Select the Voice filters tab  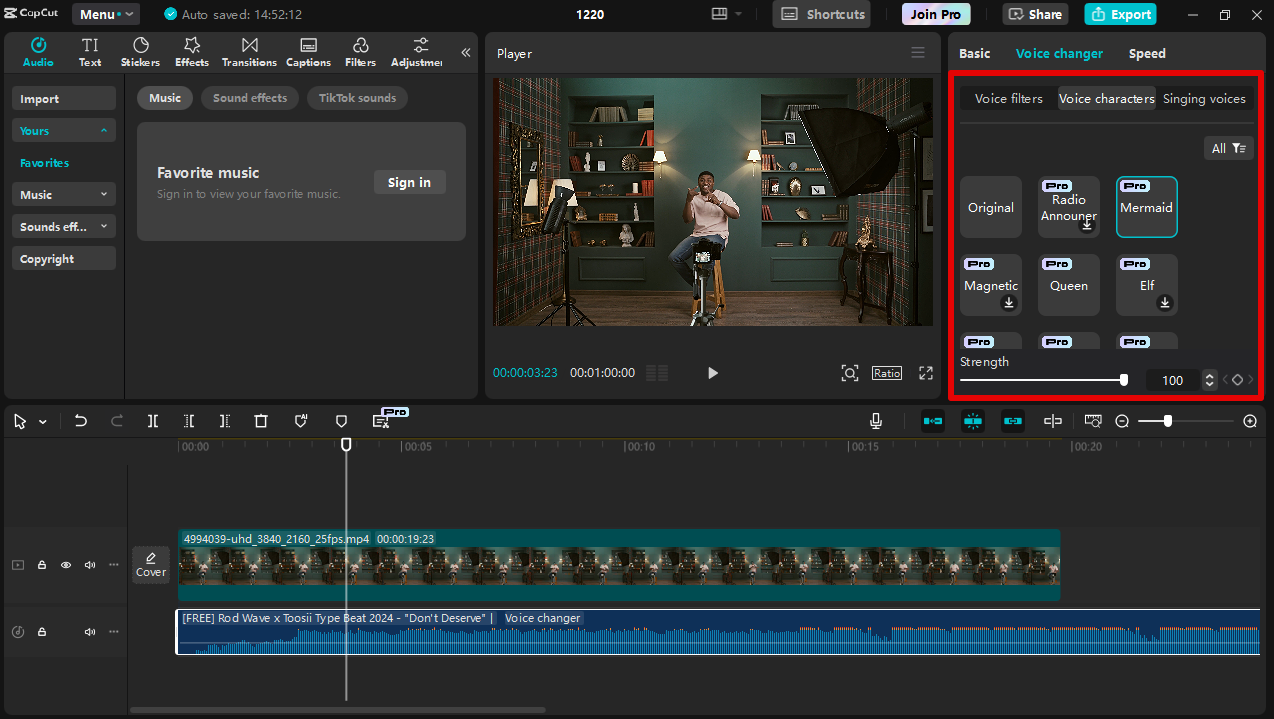coord(1008,99)
